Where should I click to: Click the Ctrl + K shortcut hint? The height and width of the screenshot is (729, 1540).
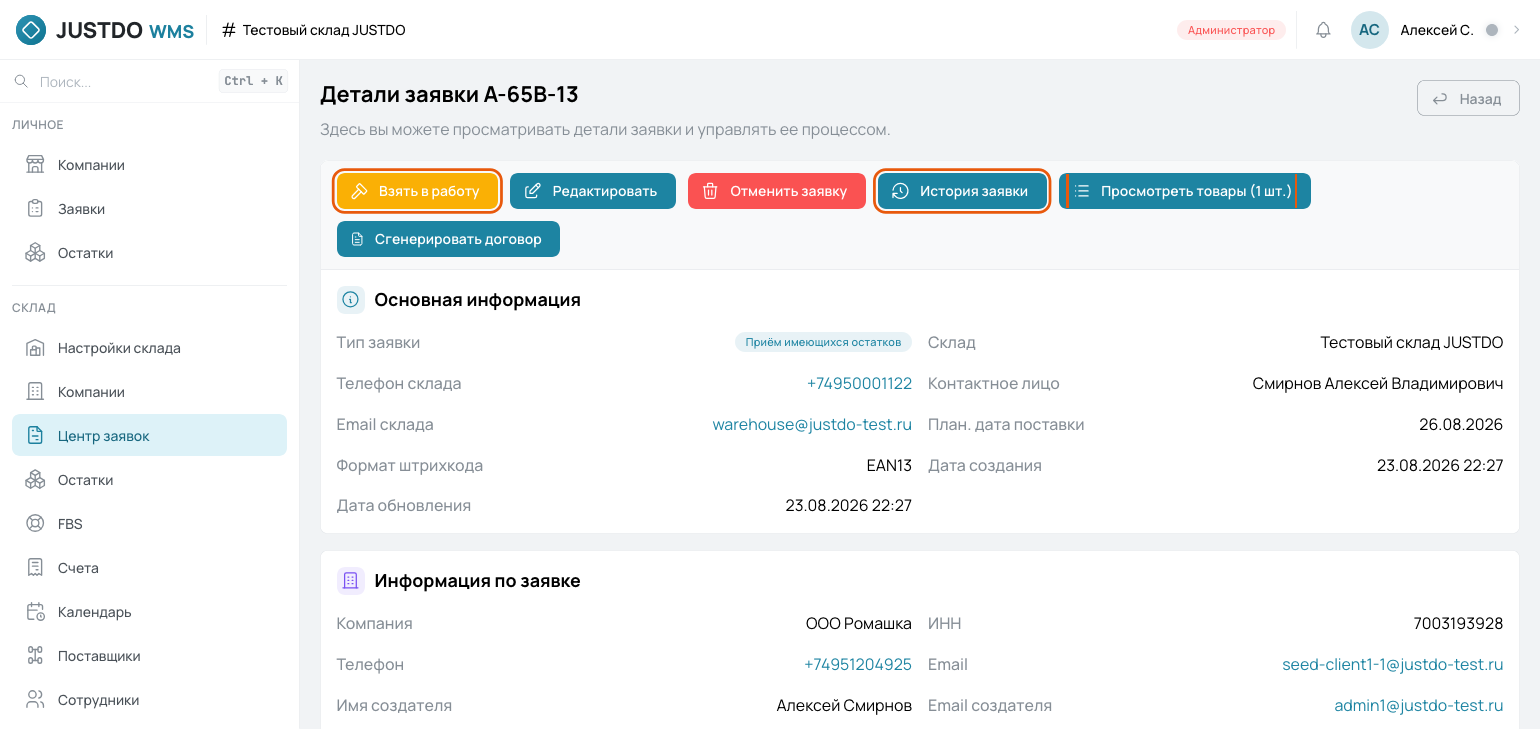[x=253, y=81]
